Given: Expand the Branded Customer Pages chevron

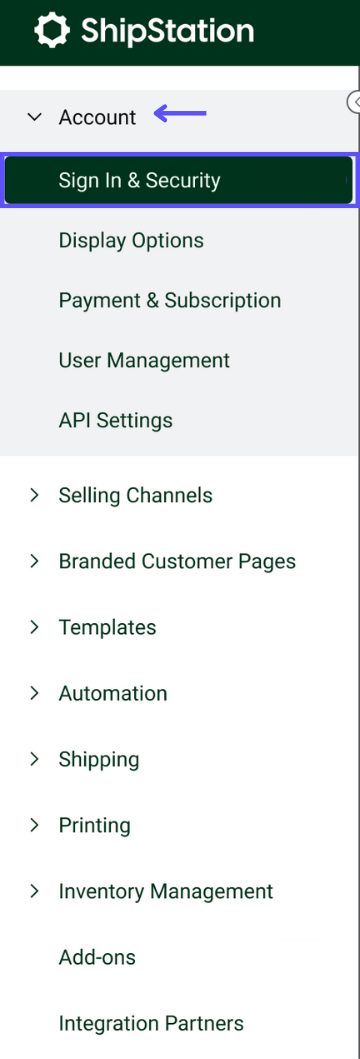Looking at the screenshot, I should [x=34, y=561].
